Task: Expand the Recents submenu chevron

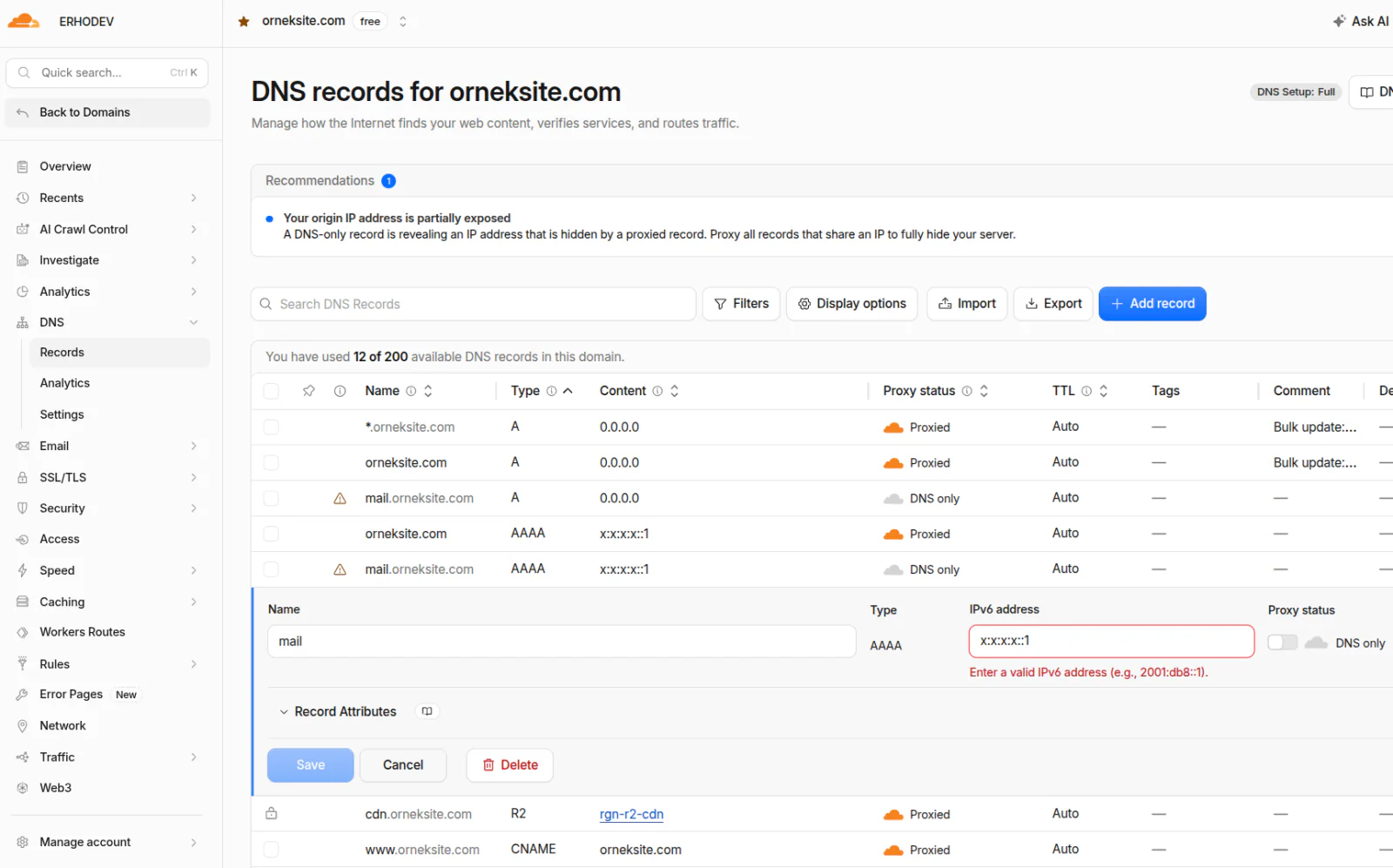Action: tap(193, 198)
